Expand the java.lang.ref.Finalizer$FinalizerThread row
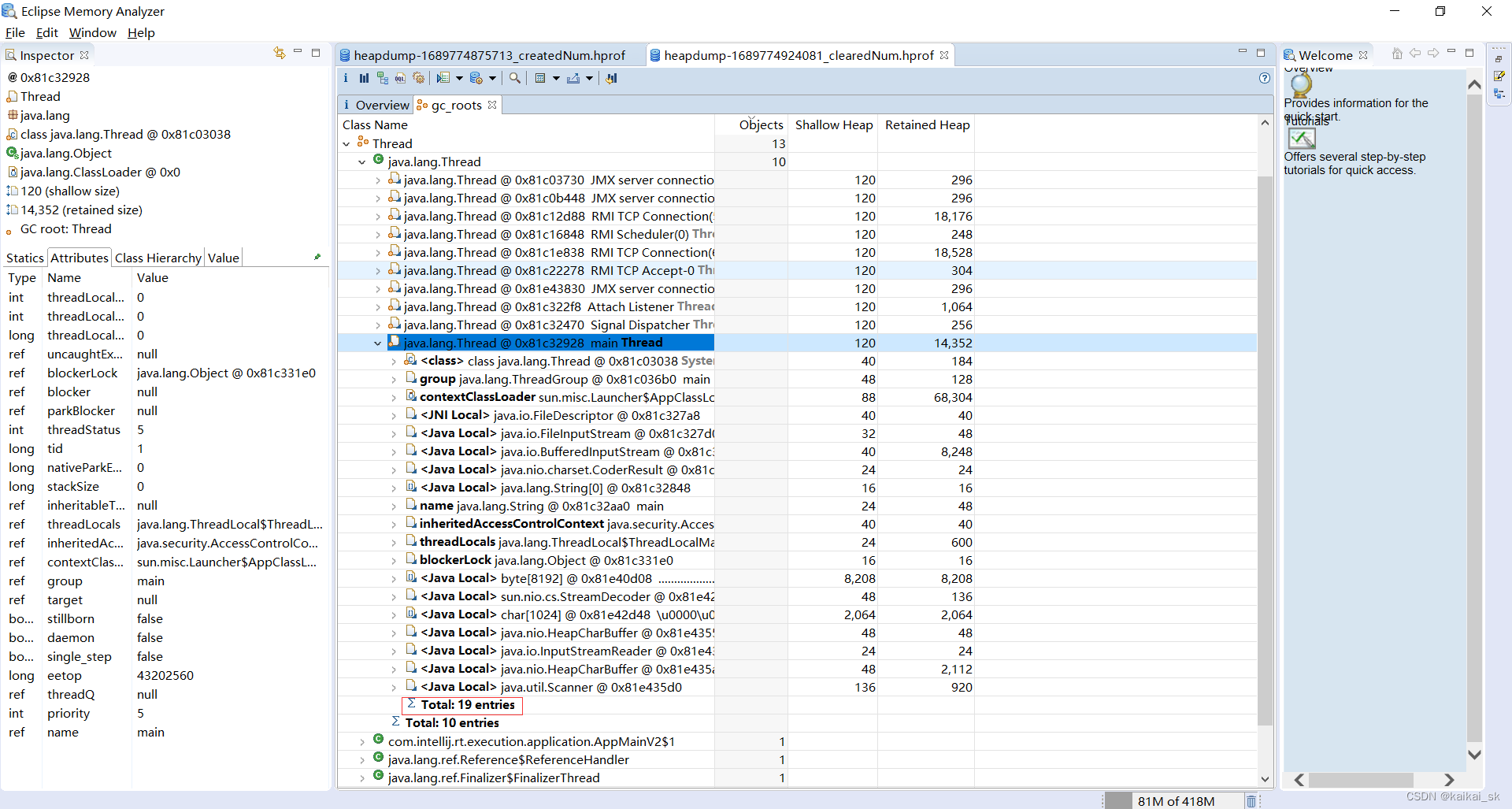 (362, 778)
